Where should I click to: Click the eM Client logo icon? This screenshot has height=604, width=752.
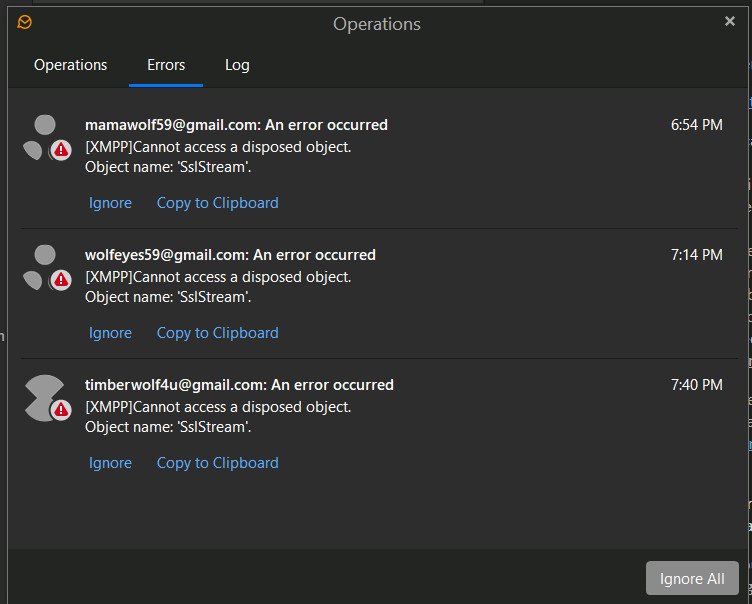(x=25, y=23)
